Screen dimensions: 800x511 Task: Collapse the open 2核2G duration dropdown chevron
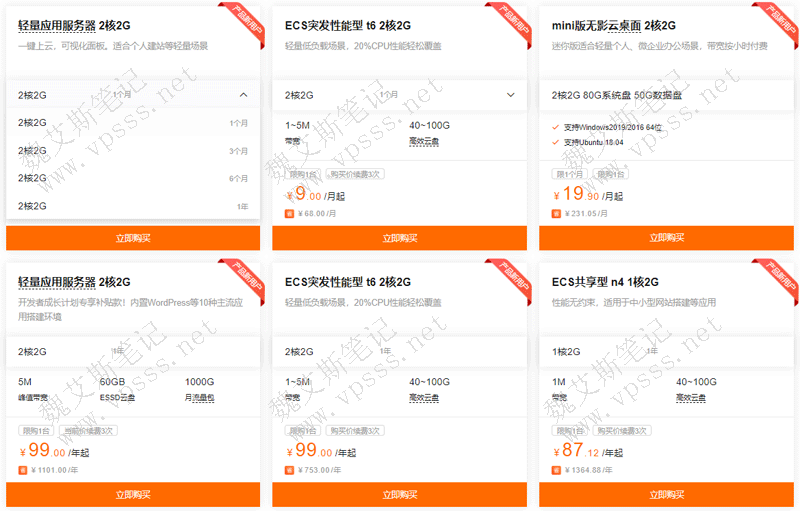tap(243, 95)
